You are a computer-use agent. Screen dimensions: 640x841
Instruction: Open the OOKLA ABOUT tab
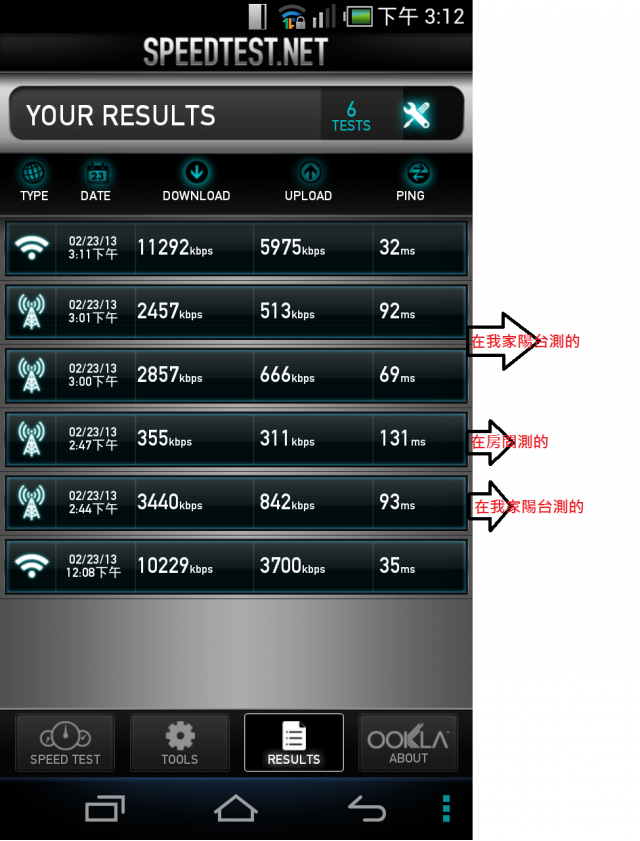pos(408,743)
